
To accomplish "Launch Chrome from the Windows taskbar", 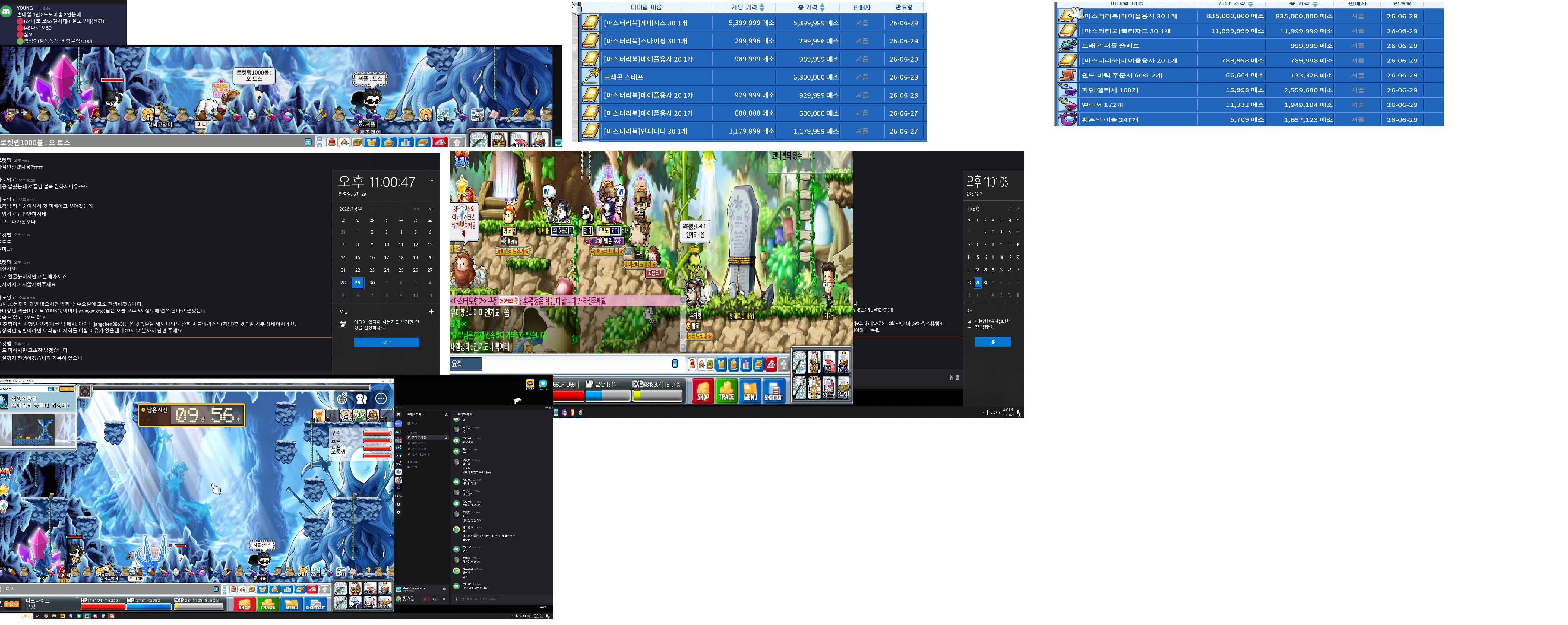I will point(46,616).
